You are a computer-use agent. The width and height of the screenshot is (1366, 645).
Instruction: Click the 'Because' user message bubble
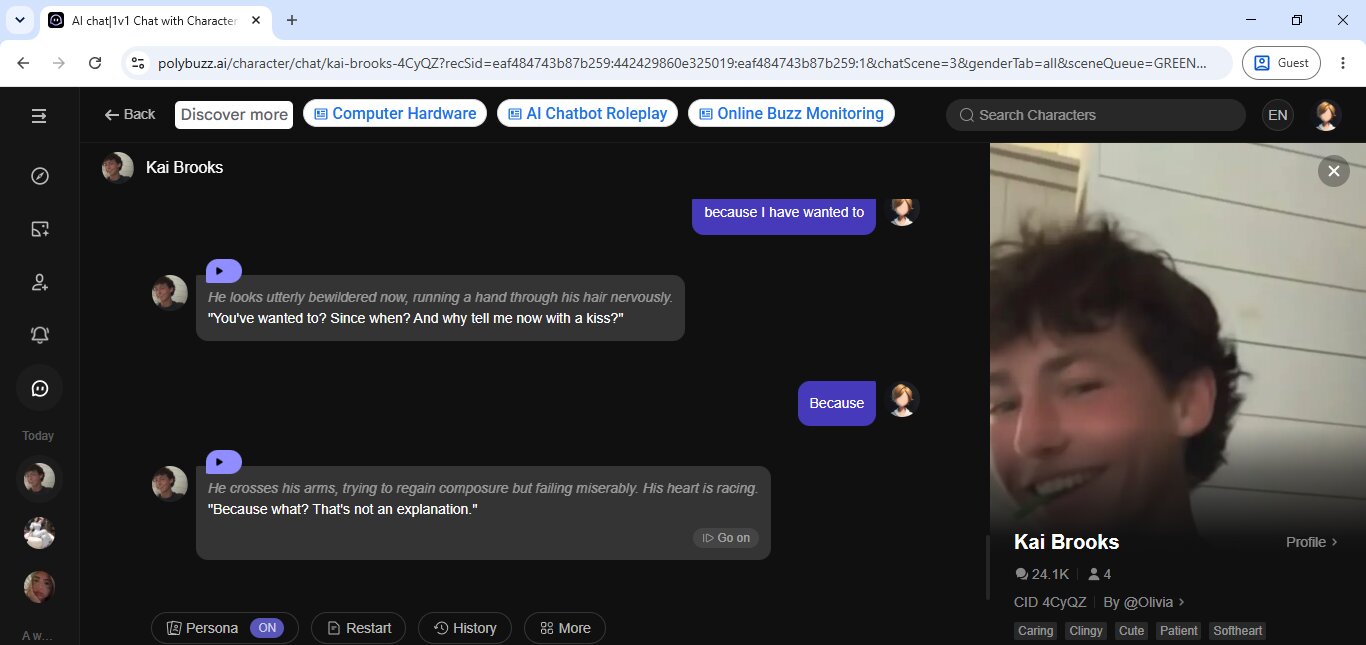point(837,403)
